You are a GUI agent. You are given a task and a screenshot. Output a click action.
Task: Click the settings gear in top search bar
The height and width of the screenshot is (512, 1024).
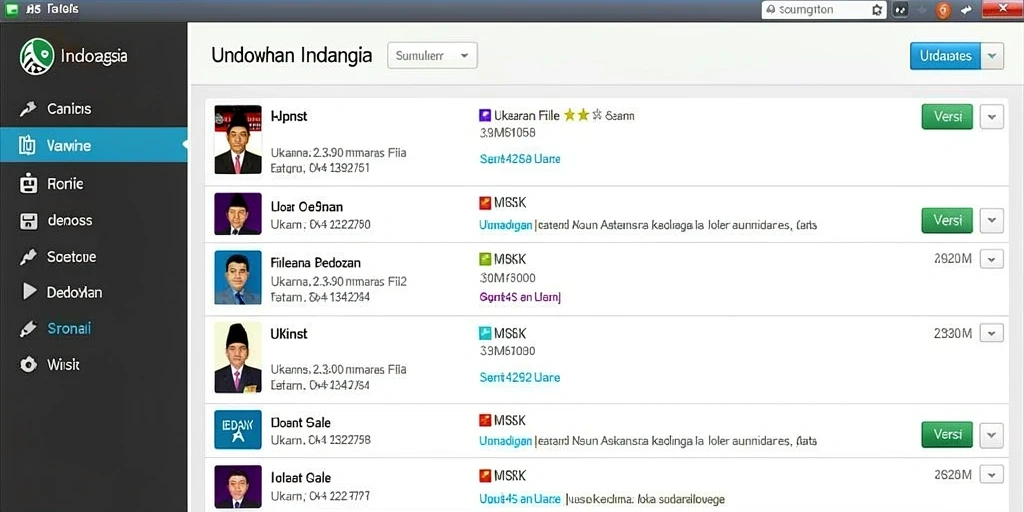tap(877, 10)
